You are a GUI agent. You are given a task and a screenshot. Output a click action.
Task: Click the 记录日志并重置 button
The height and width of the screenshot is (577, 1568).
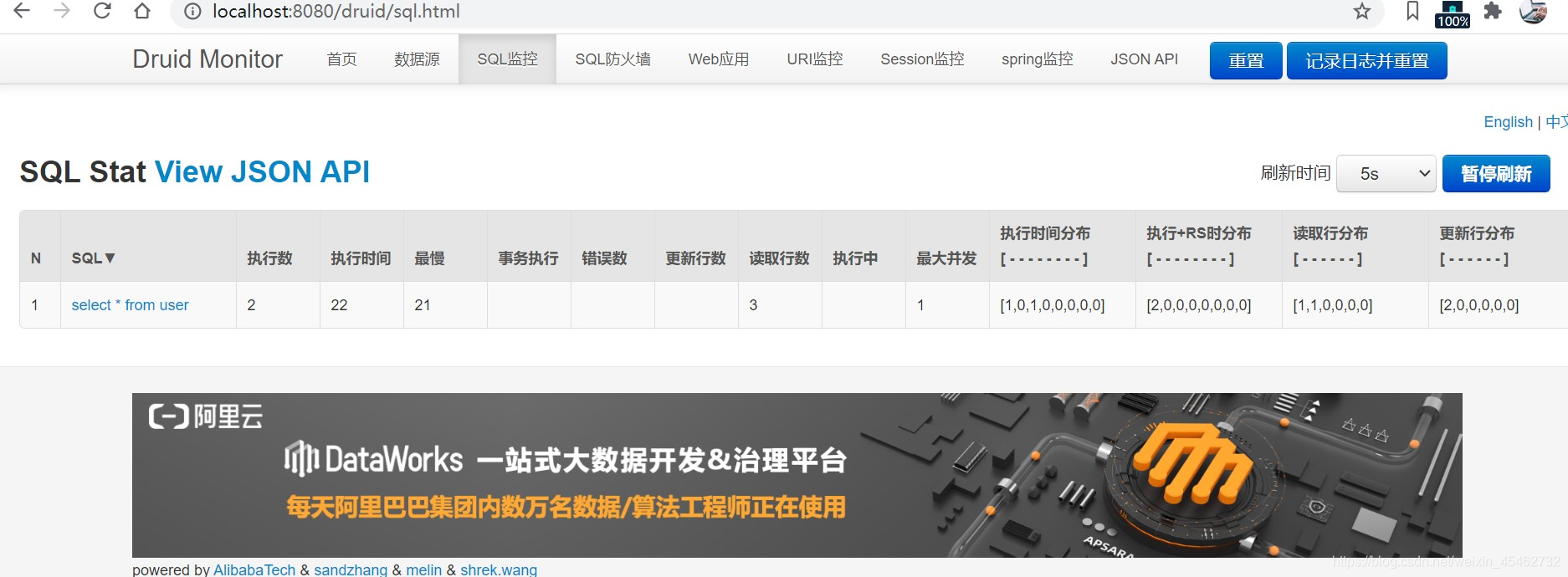pyautogui.click(x=1367, y=60)
